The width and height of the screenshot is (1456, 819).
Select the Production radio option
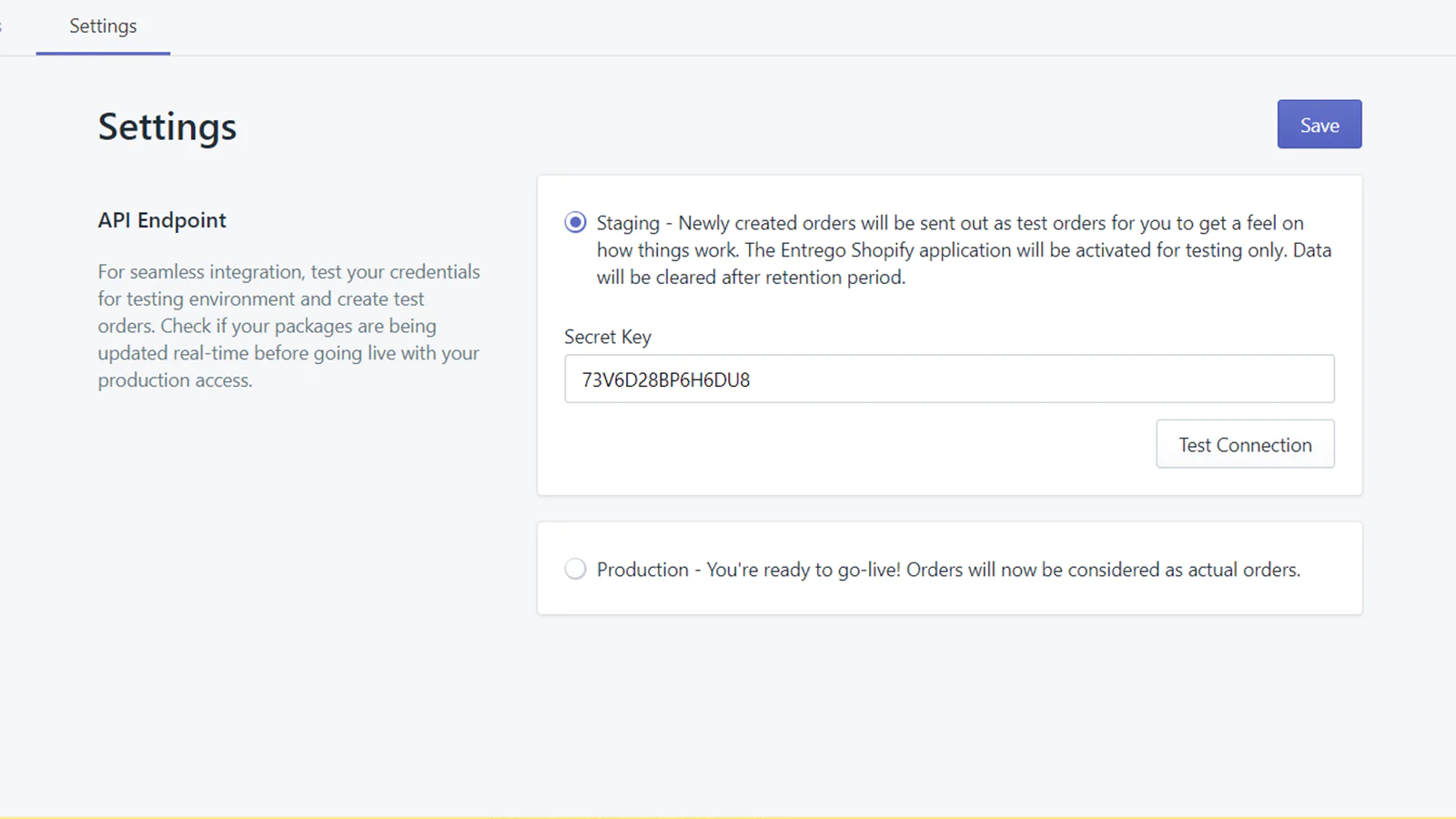[575, 569]
